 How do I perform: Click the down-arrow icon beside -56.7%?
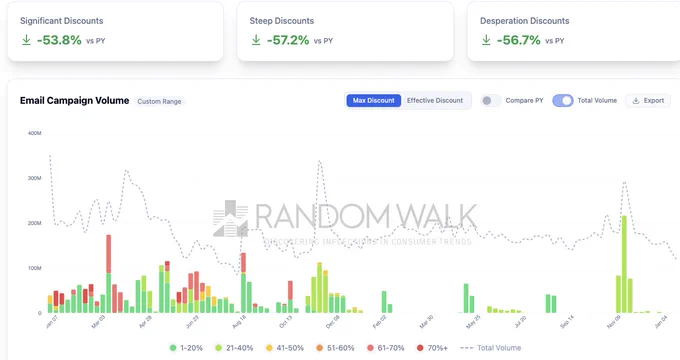pyautogui.click(x=486, y=40)
